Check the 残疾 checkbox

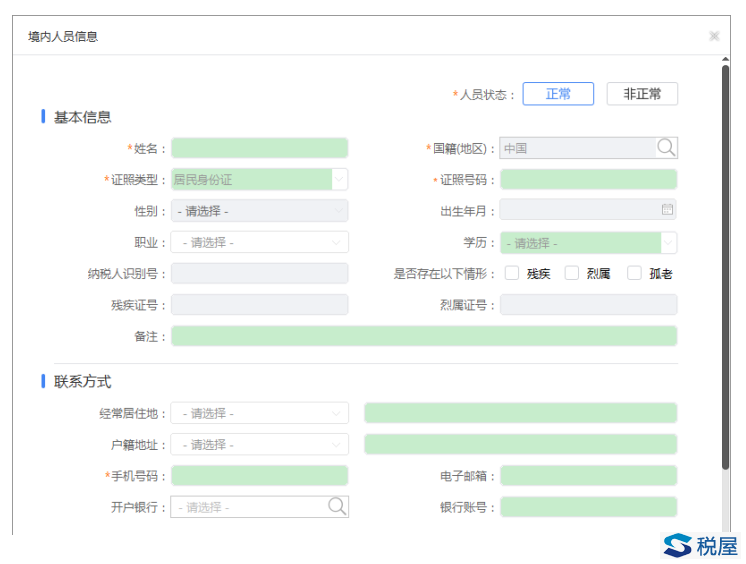coord(512,273)
